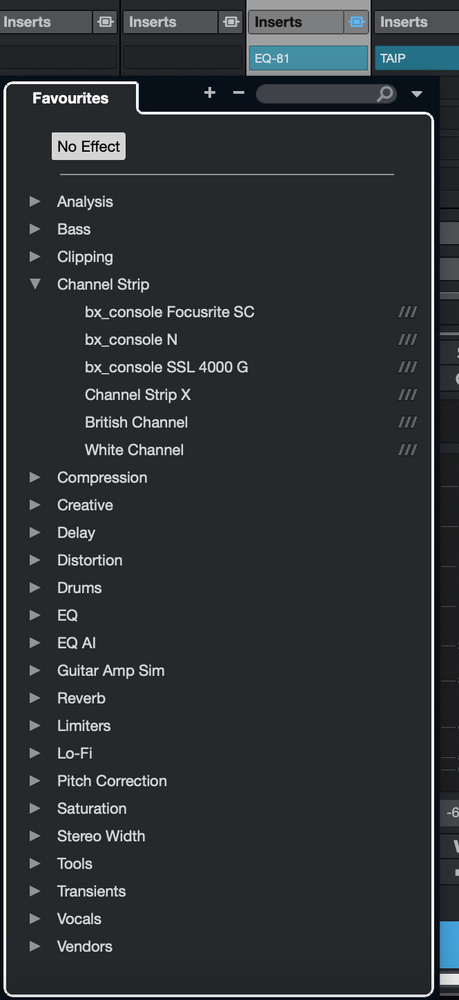This screenshot has height=1000, width=459.
Task: Collapse the Channel Strip category
Action: click(x=35, y=284)
